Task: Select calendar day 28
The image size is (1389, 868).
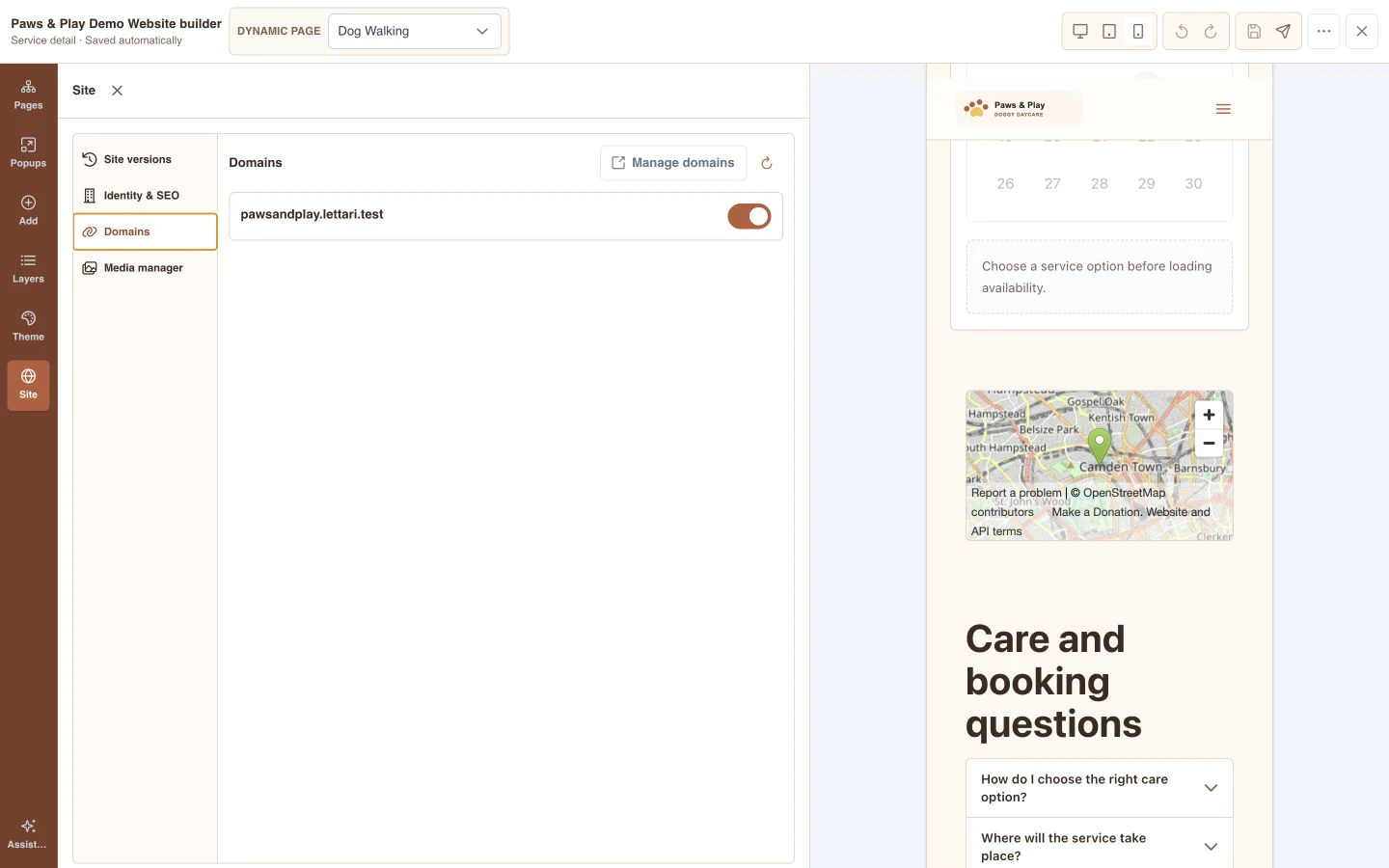Action: [1100, 183]
